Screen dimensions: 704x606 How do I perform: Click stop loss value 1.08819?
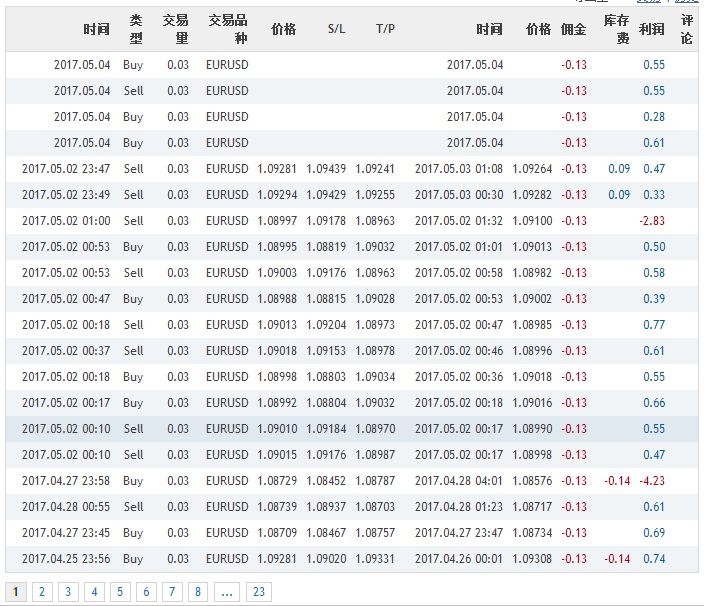click(x=326, y=247)
